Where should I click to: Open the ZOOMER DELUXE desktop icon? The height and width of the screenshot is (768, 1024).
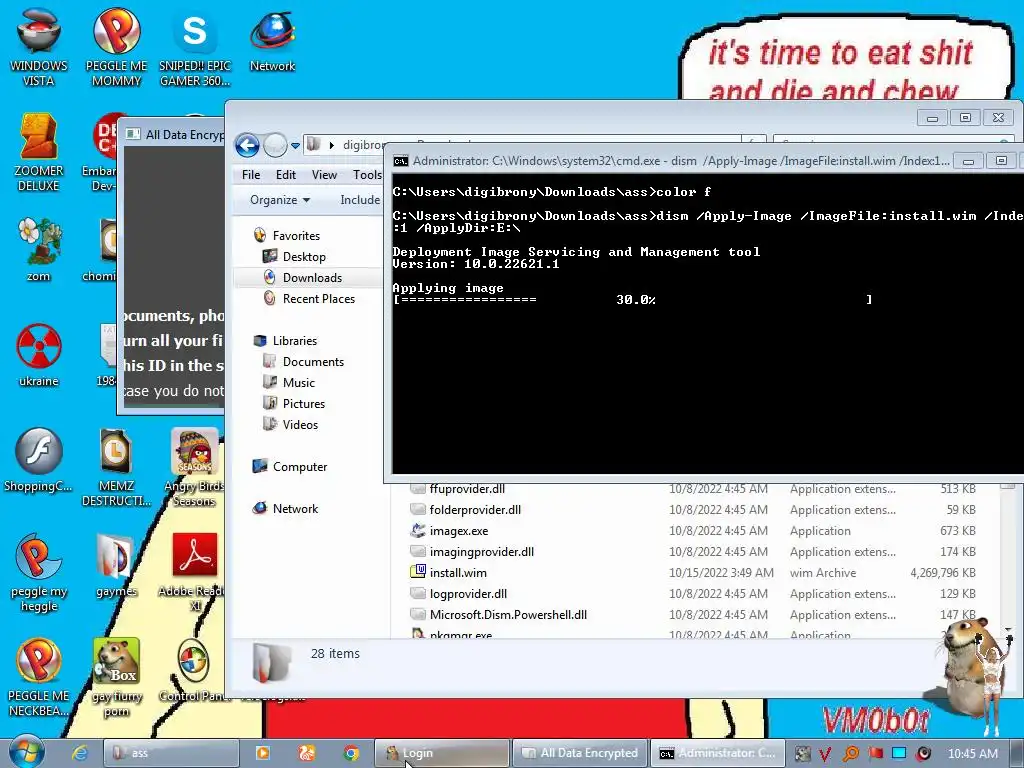coord(39,152)
